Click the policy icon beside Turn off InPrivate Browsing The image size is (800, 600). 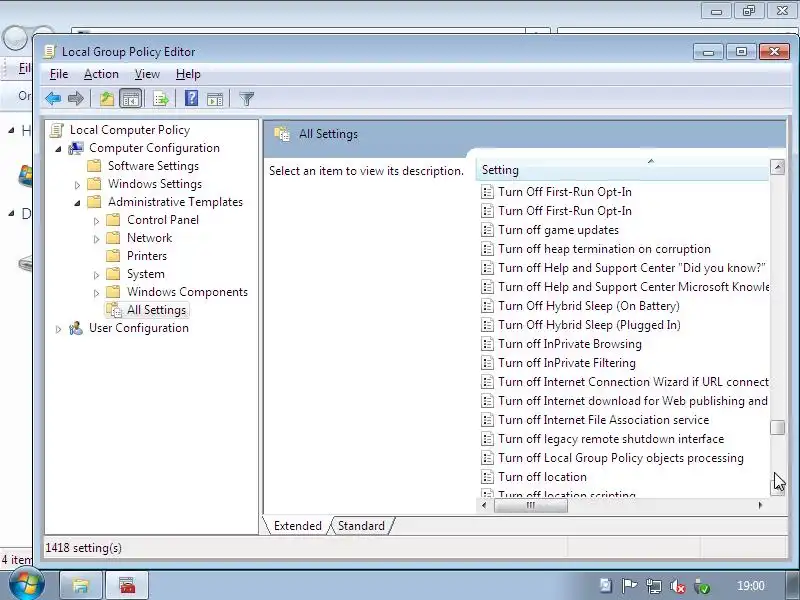487,344
